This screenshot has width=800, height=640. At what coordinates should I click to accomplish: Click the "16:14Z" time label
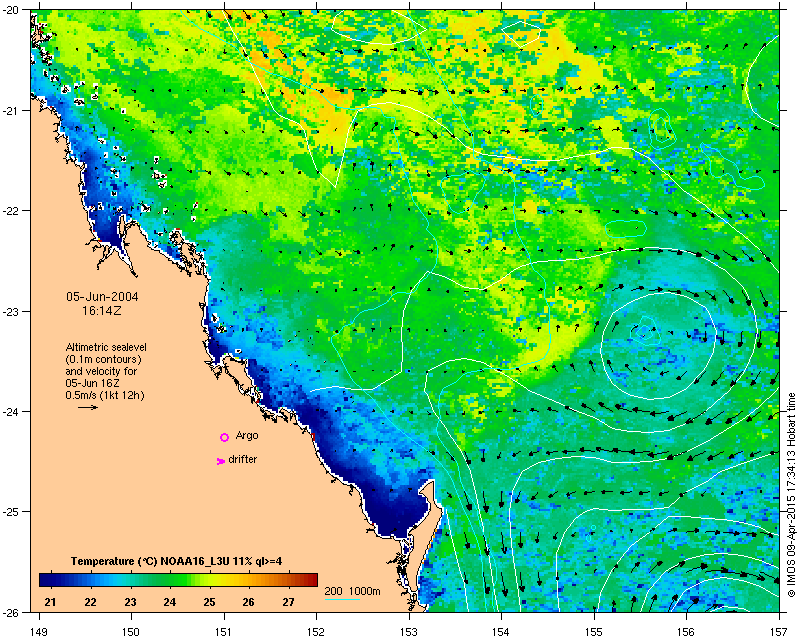102,310
